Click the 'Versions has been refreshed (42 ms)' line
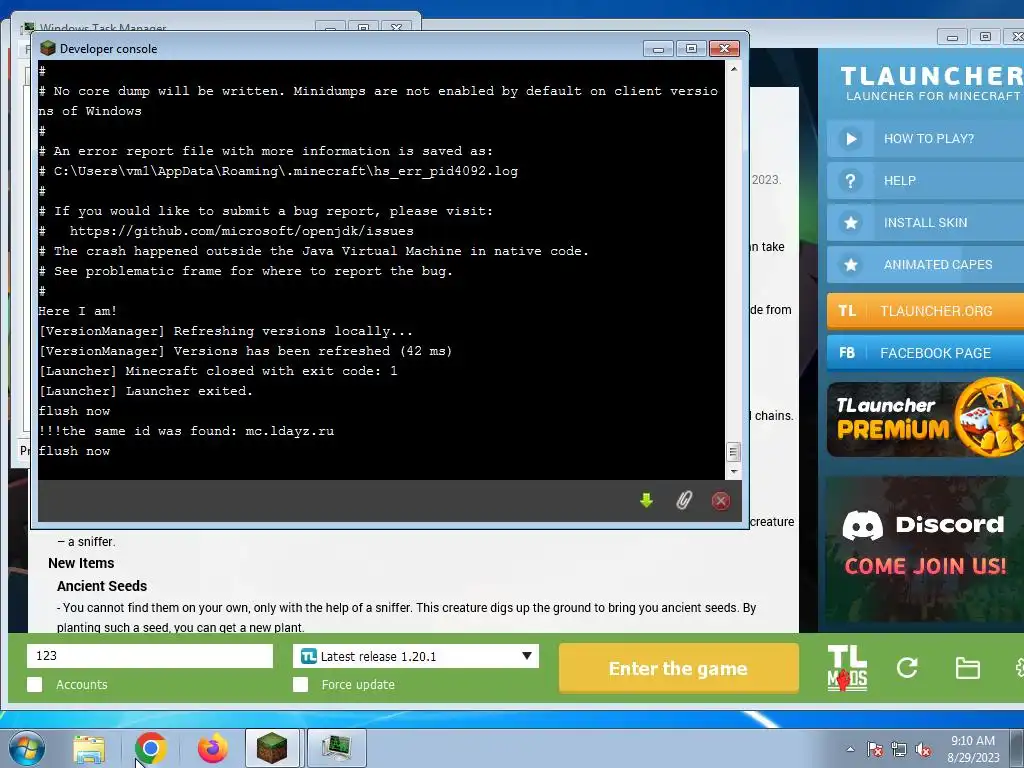The height and width of the screenshot is (768, 1024). click(x=245, y=351)
